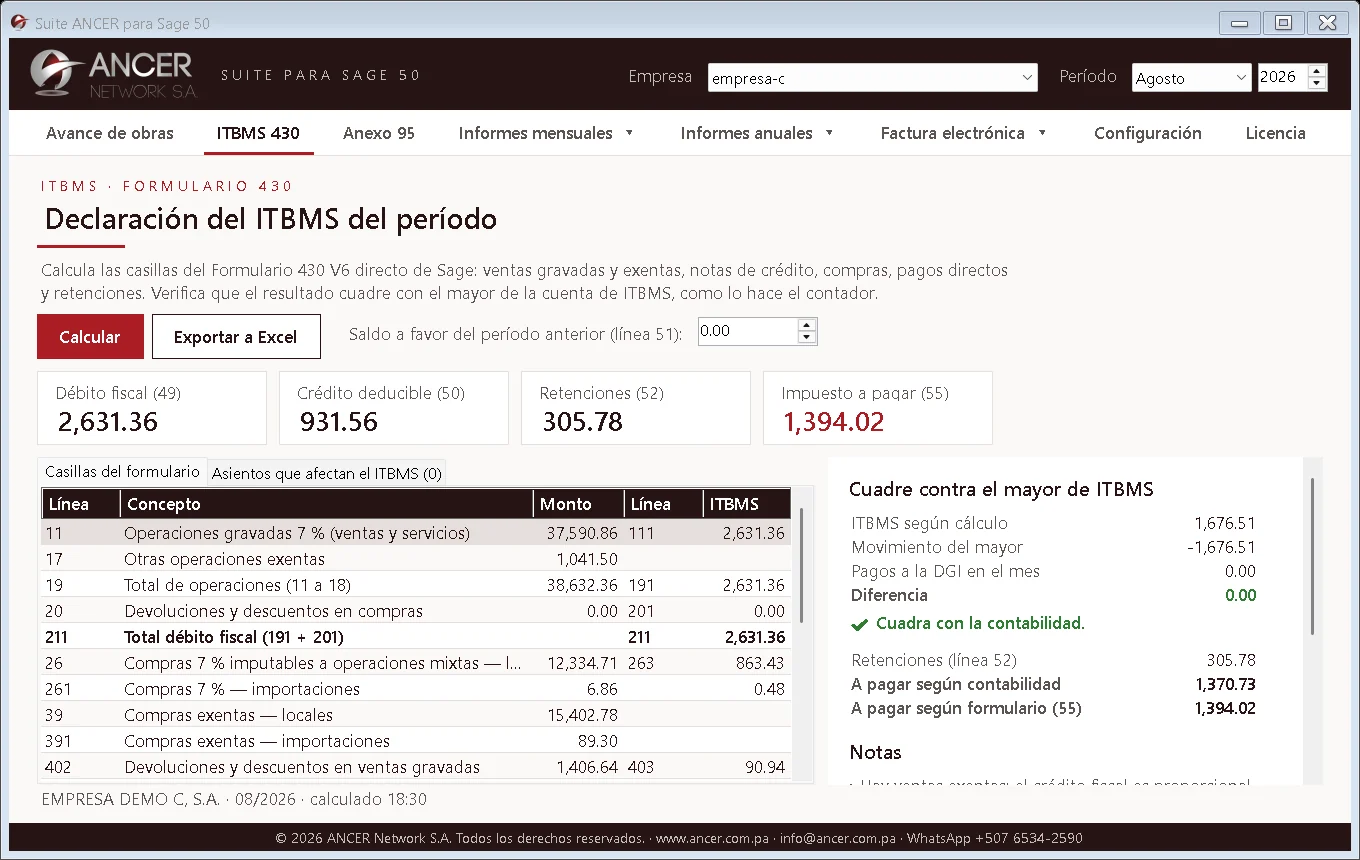Switch to Asientos que afectan el ITBMS tab
The width and height of the screenshot is (1360, 860).
point(327,474)
